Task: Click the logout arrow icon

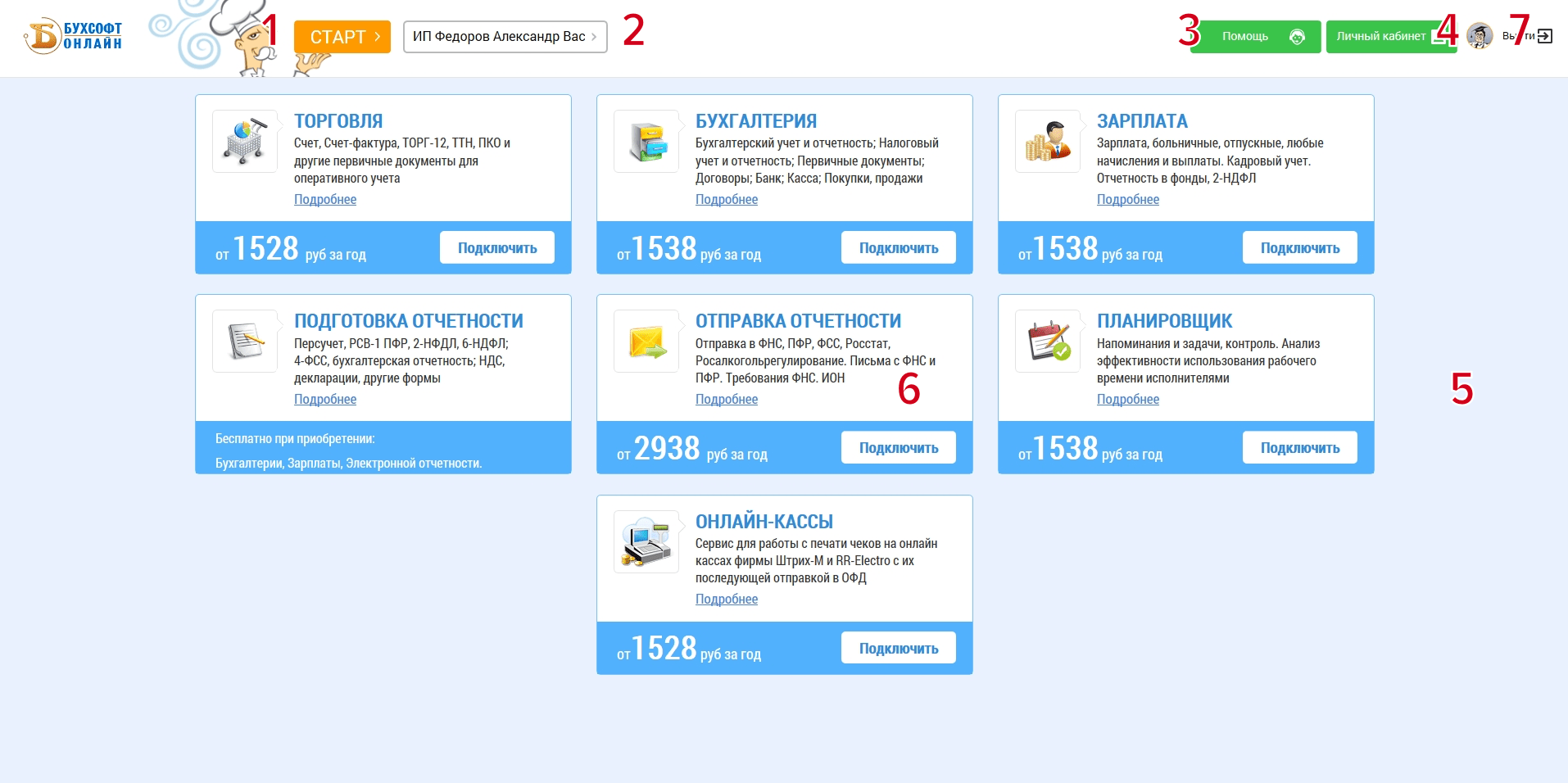Action: coord(1545,36)
